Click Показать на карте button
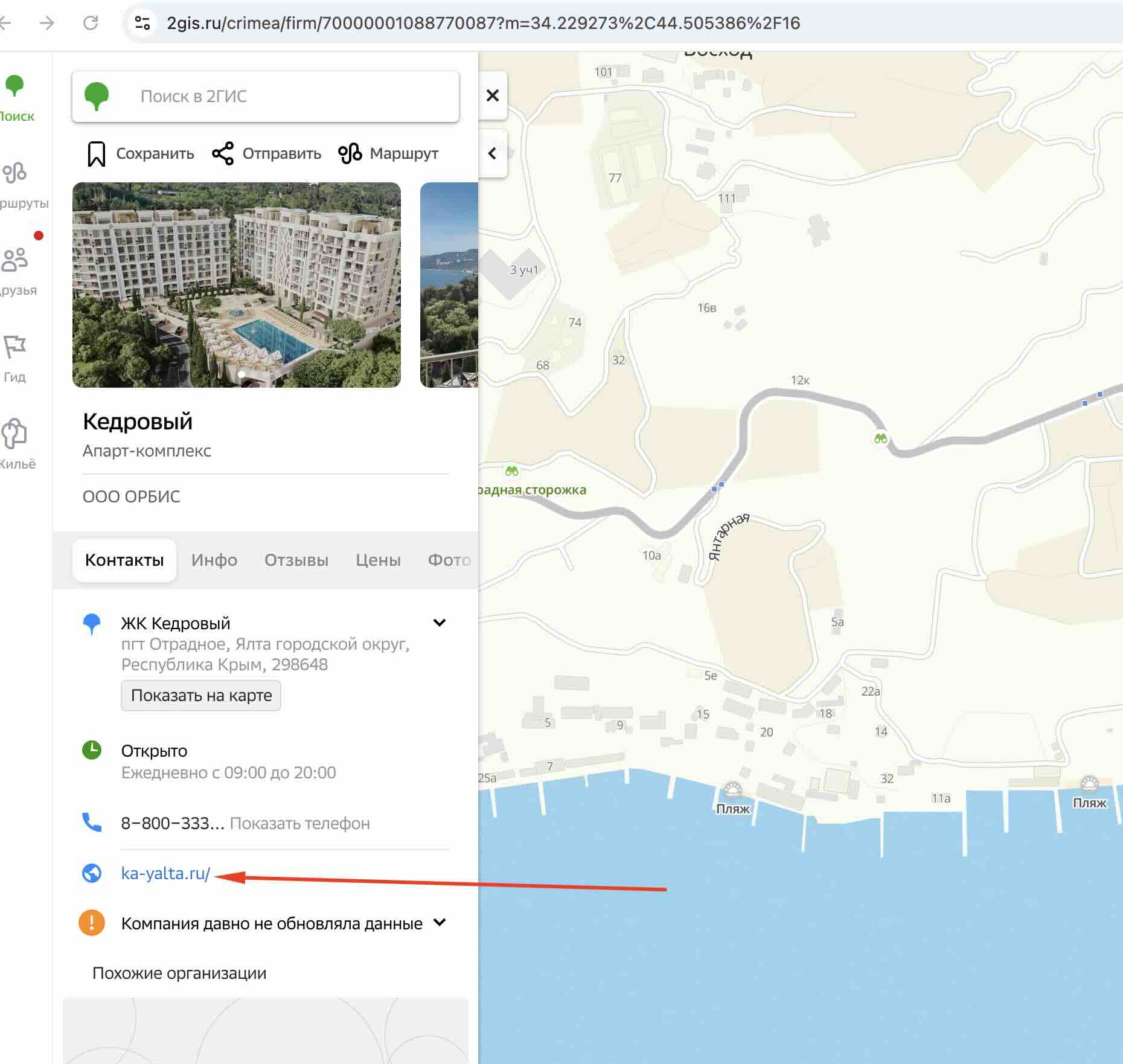 pos(201,696)
